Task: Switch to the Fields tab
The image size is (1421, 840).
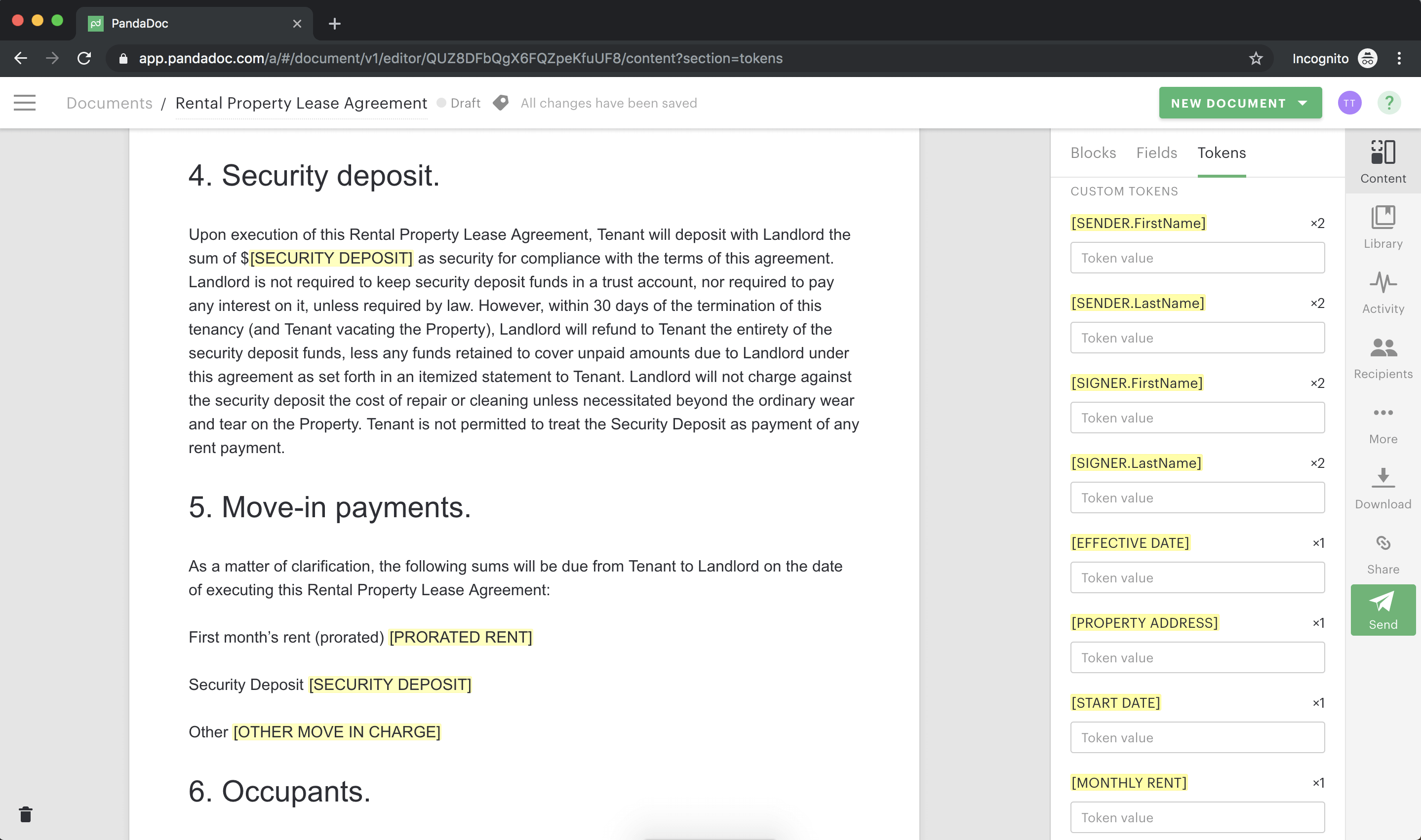Action: (1156, 153)
